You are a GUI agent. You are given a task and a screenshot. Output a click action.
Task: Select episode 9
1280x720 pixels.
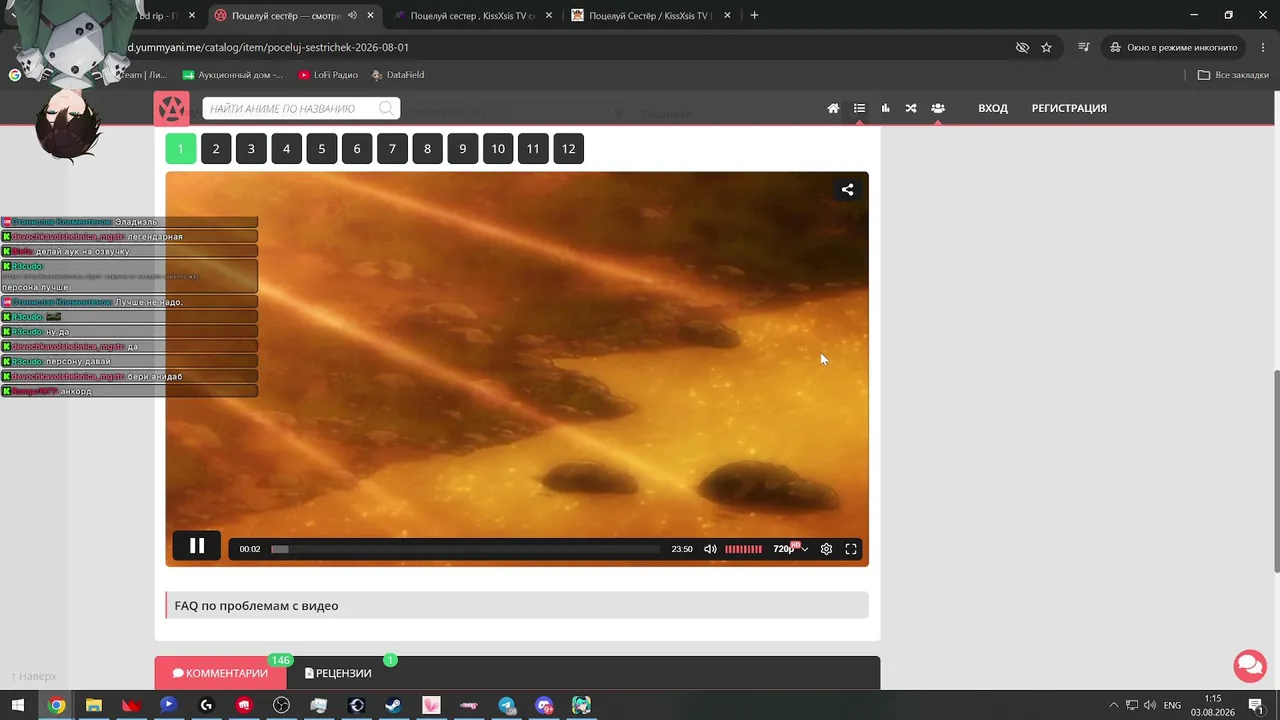(x=462, y=149)
